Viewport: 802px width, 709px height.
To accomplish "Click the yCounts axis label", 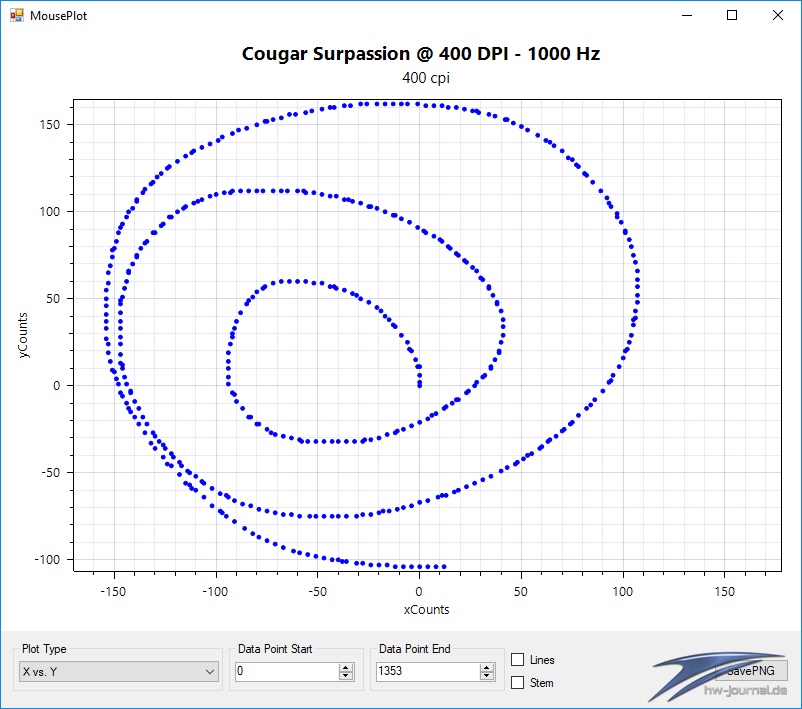I will (23, 335).
